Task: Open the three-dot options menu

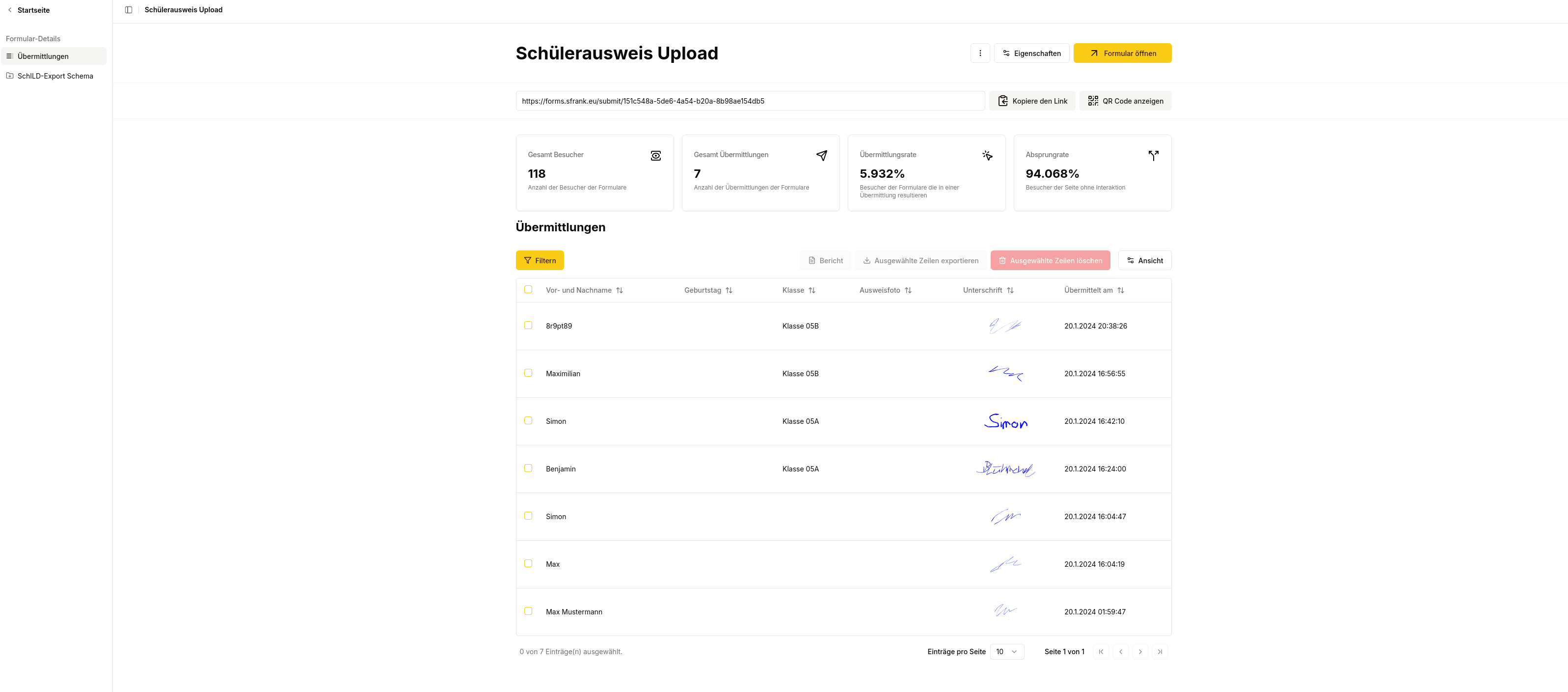Action: tap(980, 53)
